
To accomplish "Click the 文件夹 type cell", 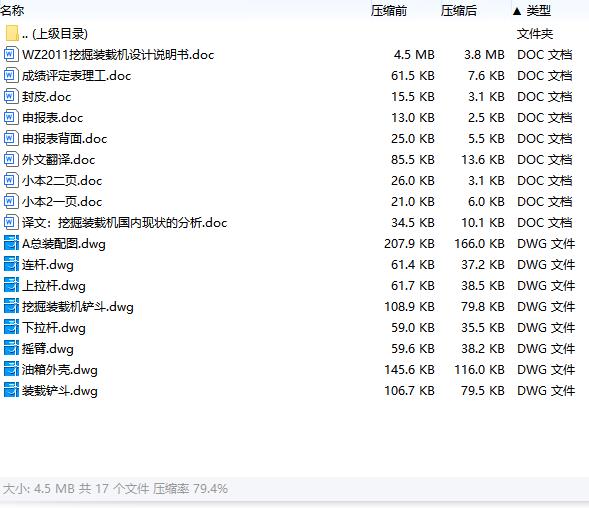I will [x=535, y=34].
